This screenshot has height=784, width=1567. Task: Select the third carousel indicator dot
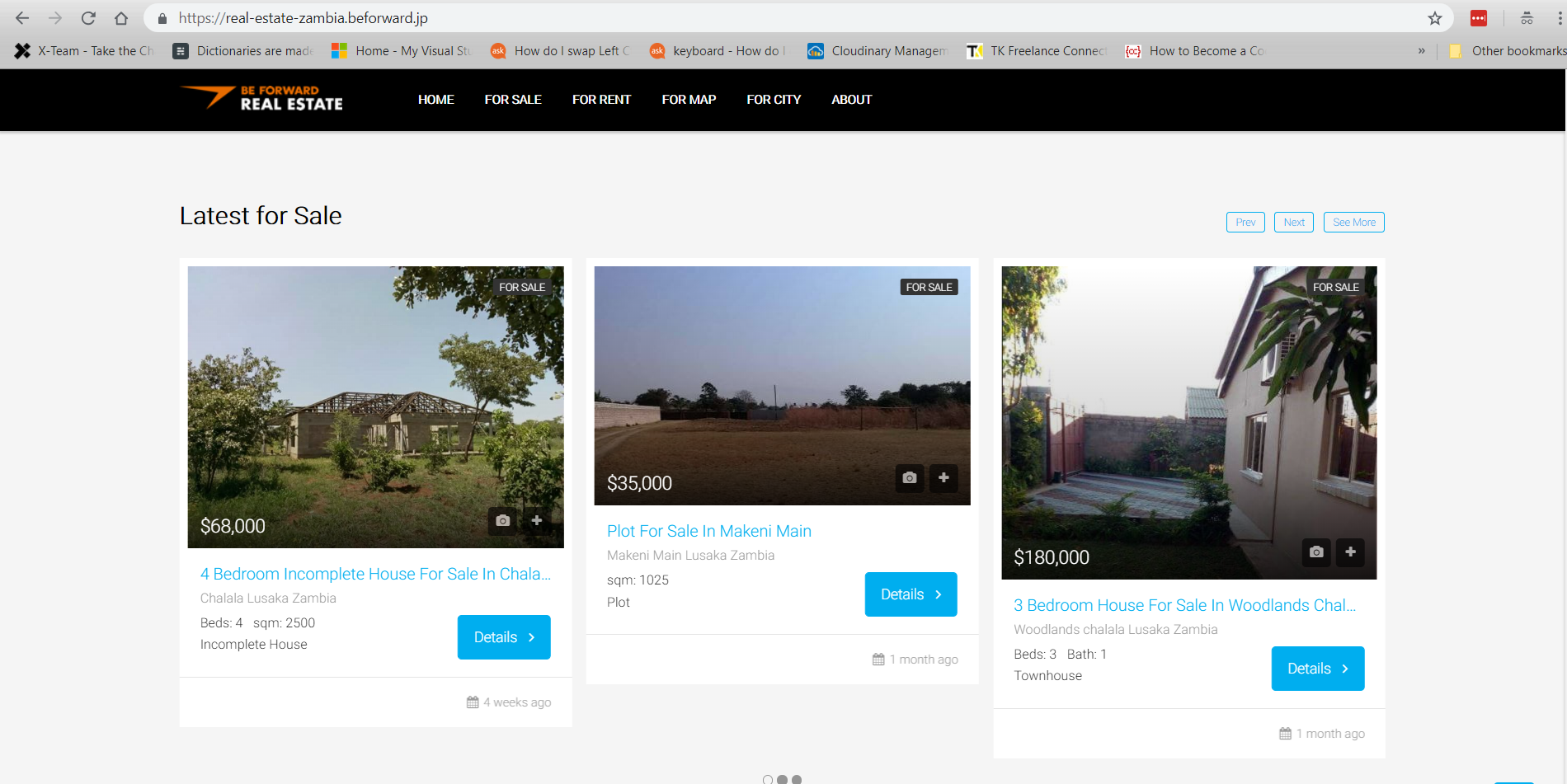coord(797,778)
